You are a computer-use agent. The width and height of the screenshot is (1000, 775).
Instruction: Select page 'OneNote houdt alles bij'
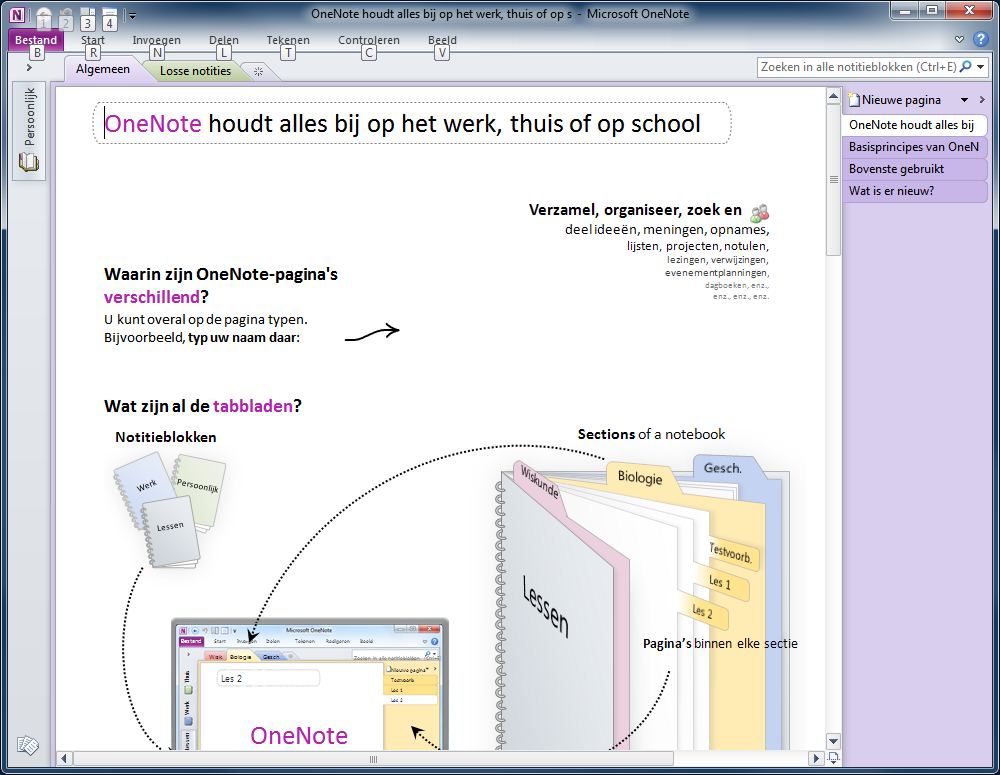click(x=914, y=125)
